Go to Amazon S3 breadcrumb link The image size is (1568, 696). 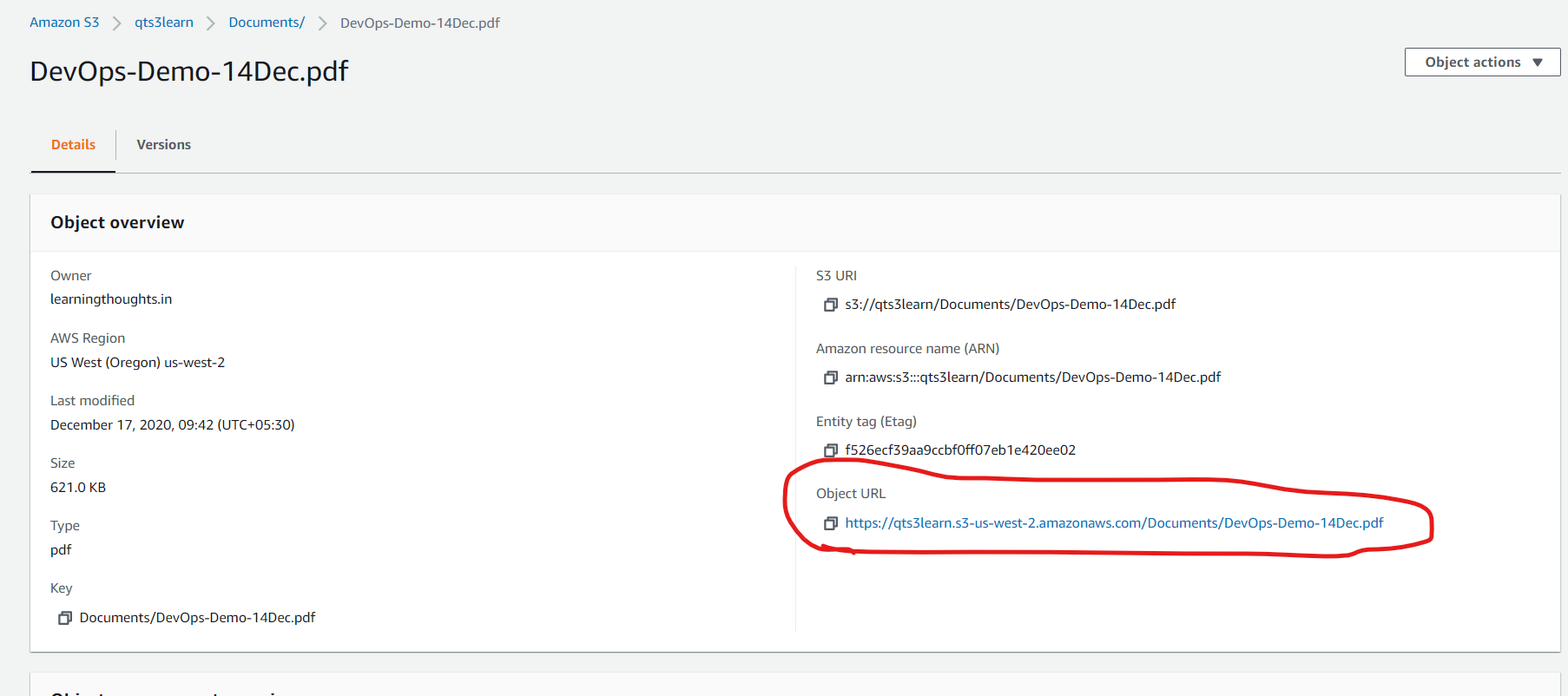tap(64, 23)
